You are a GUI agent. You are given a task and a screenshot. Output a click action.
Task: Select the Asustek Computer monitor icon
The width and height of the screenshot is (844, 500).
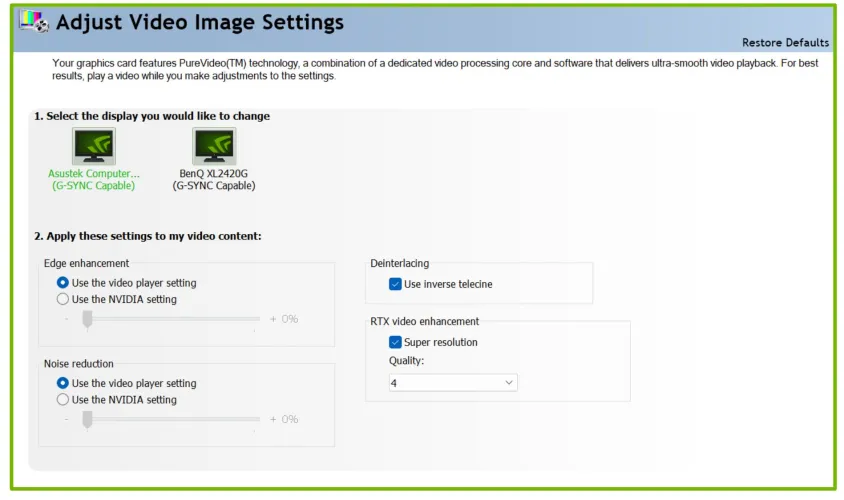(x=93, y=146)
